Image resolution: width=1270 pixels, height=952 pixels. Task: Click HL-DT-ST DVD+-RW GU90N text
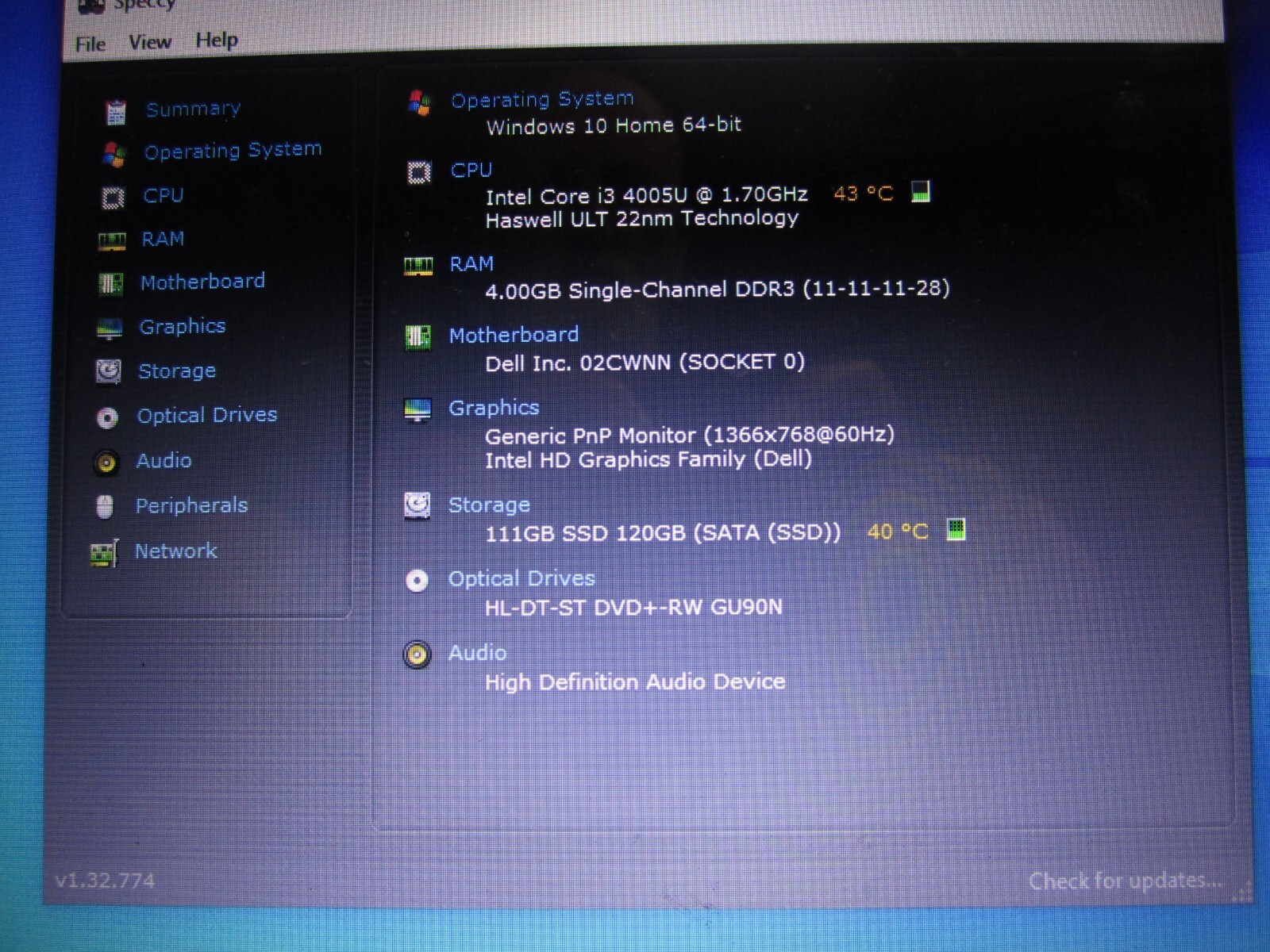click(x=633, y=607)
